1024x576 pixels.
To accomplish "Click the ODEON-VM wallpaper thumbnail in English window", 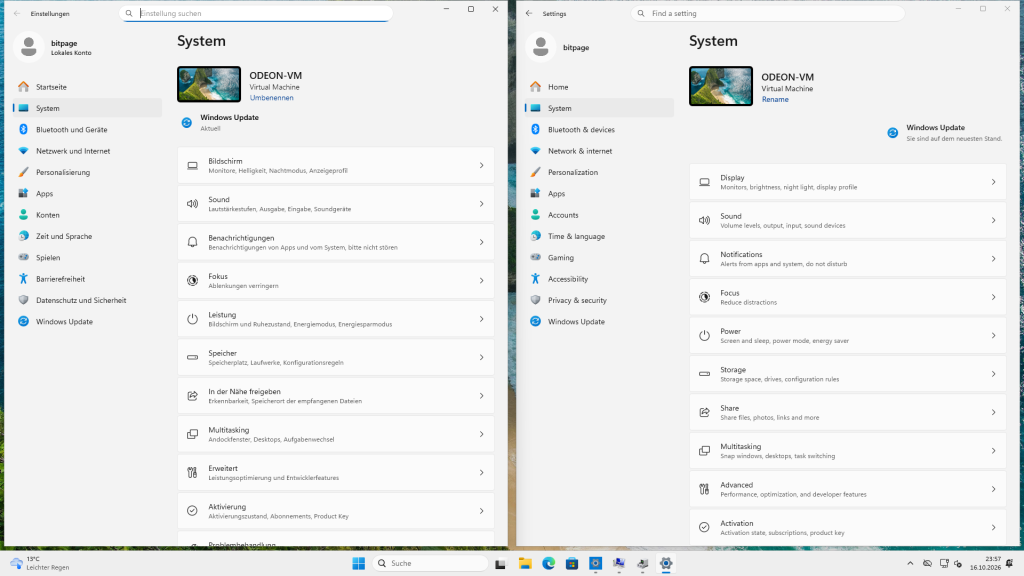I will click(x=721, y=86).
